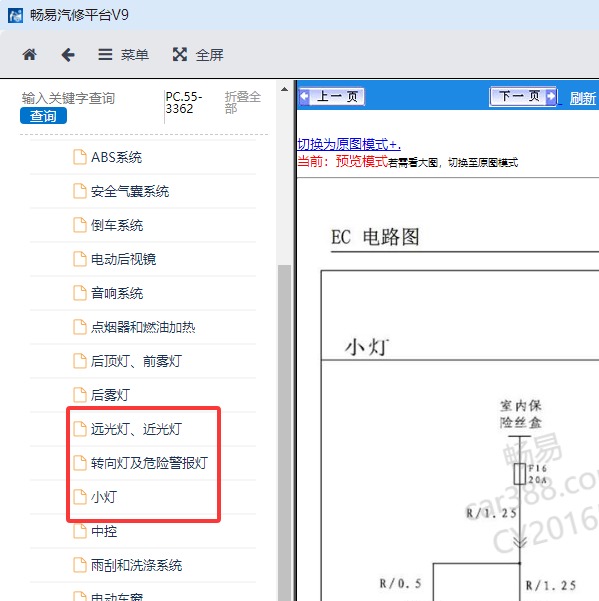Click document icon beside 音响系统
Viewport: 599px width, 601px height.
pyautogui.click(x=80, y=293)
